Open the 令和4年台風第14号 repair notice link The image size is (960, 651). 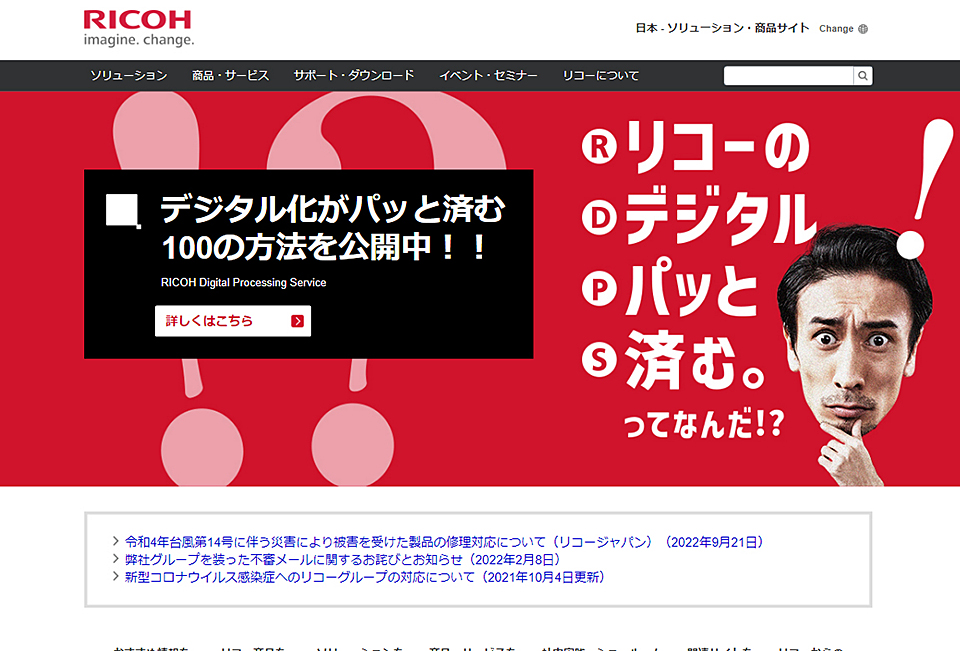click(444, 542)
